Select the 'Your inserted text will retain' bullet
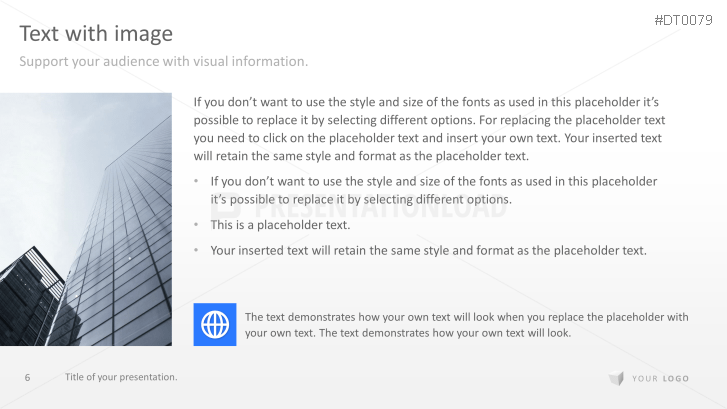The width and height of the screenshot is (727, 409). 428,250
